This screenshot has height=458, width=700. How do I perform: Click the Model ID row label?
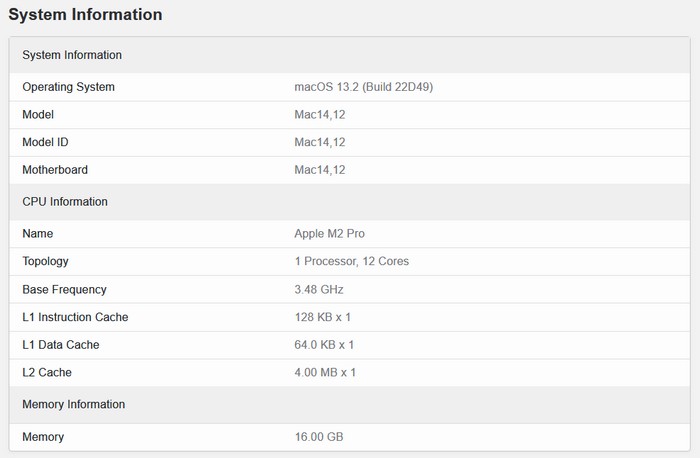pyautogui.click(x=45, y=142)
